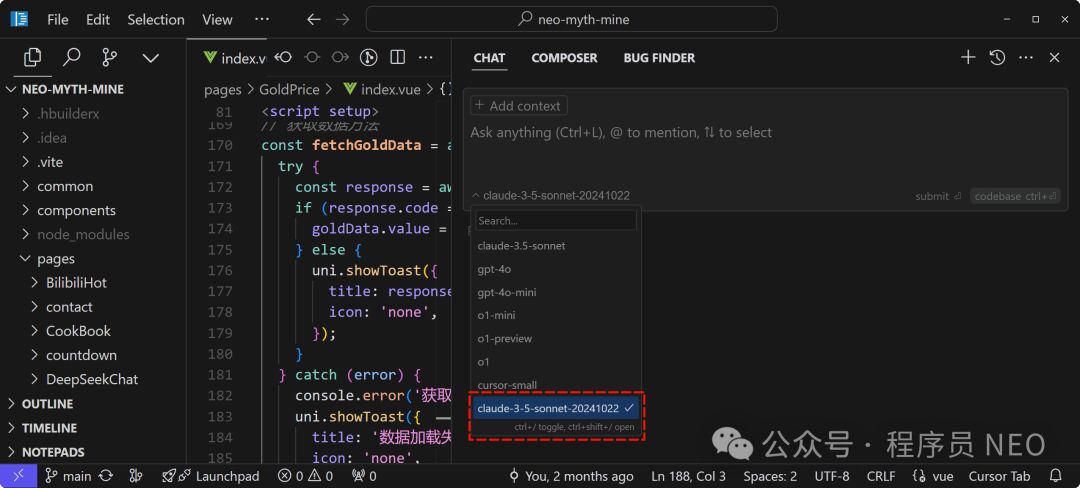
Task: Select gpt-4o model option
Action: coord(495,269)
